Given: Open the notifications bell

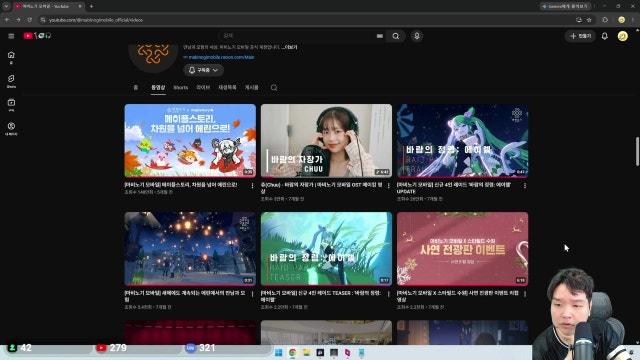Looking at the screenshot, I should point(604,36).
